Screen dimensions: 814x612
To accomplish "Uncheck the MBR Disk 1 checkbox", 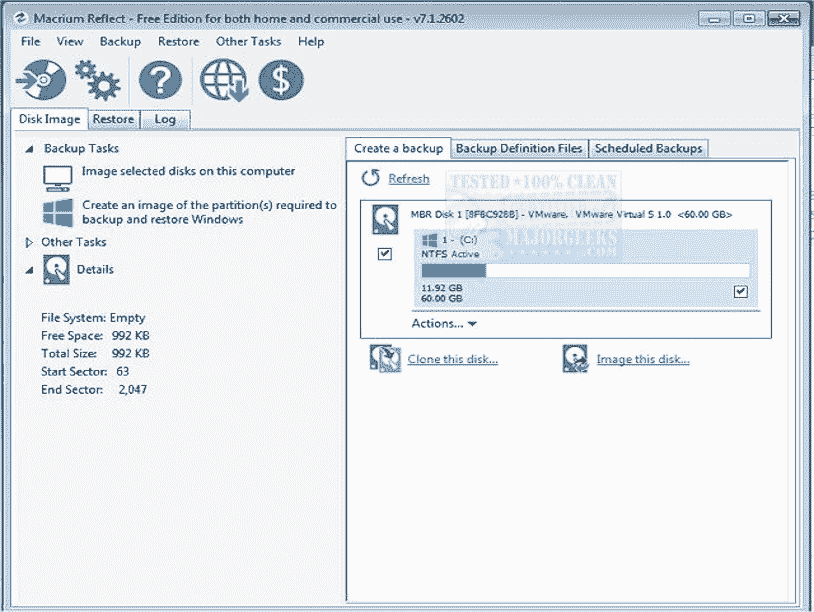I will pos(383,254).
